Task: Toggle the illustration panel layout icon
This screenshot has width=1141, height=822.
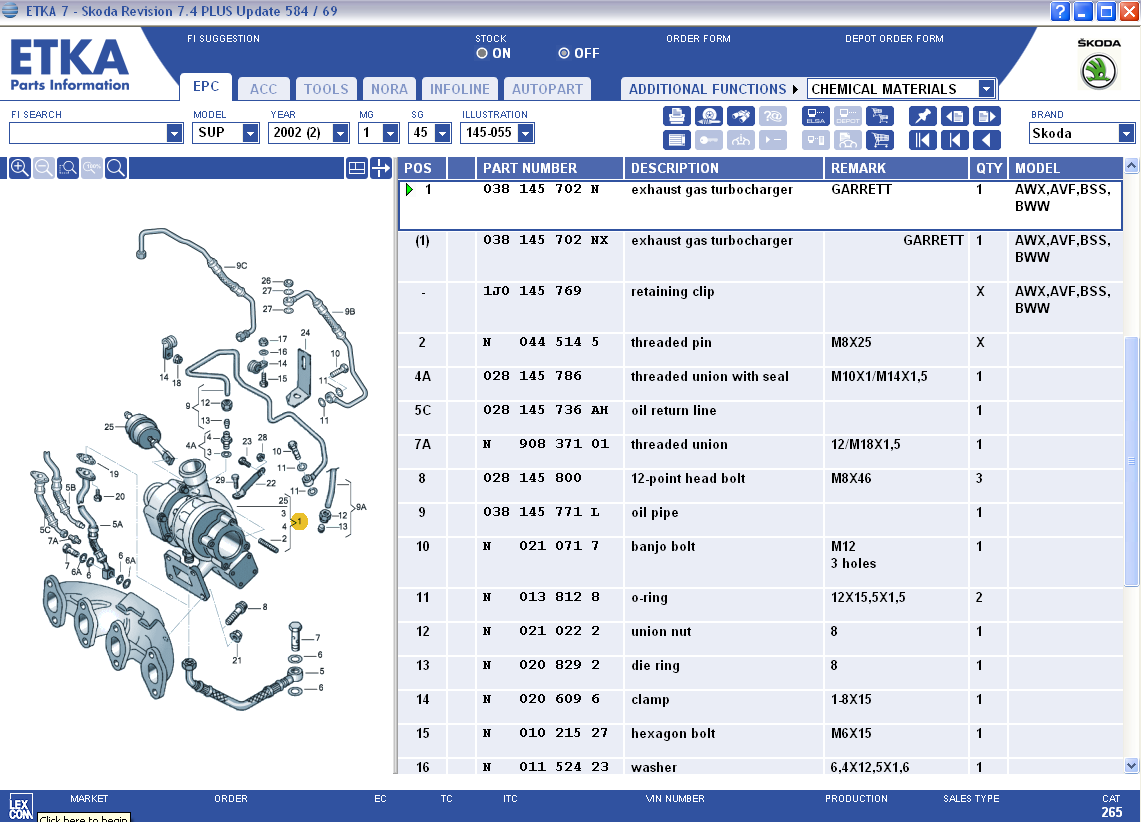Action: click(x=357, y=168)
